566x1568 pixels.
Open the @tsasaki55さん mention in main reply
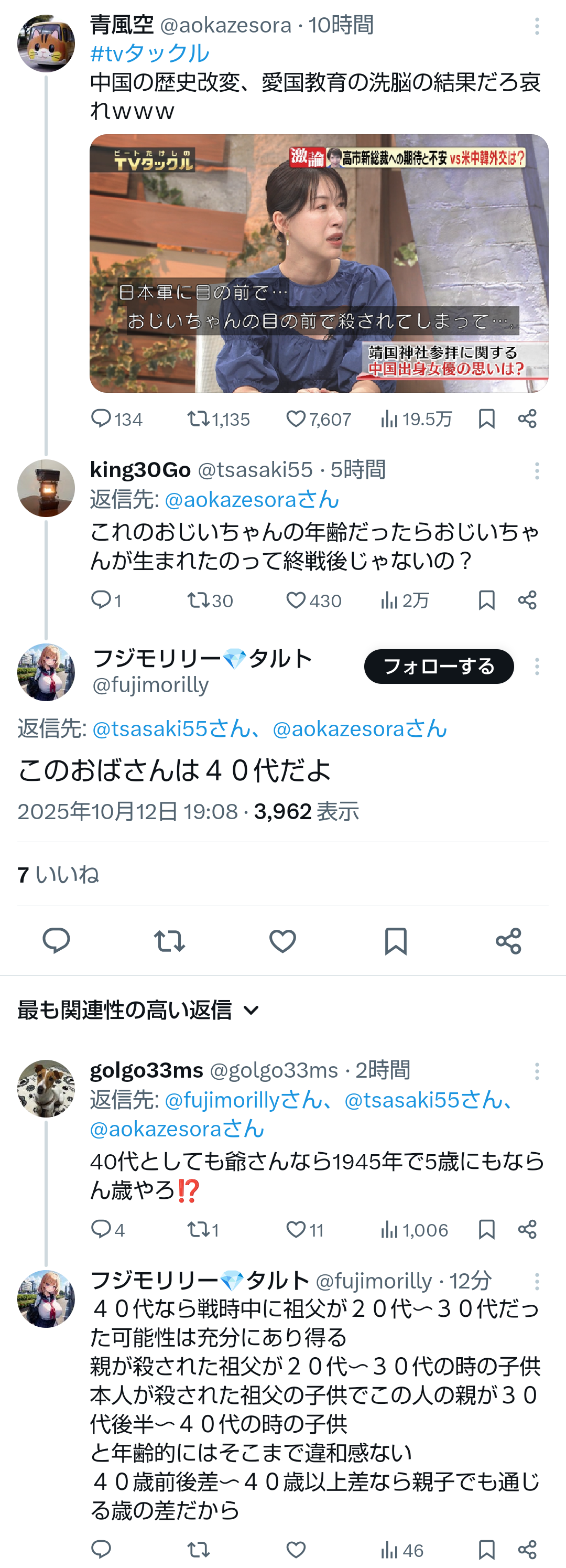pyautogui.click(x=171, y=728)
